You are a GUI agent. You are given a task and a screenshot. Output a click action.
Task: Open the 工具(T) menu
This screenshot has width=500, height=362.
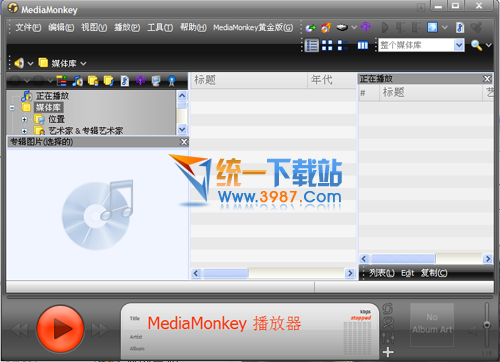[x=160, y=27]
